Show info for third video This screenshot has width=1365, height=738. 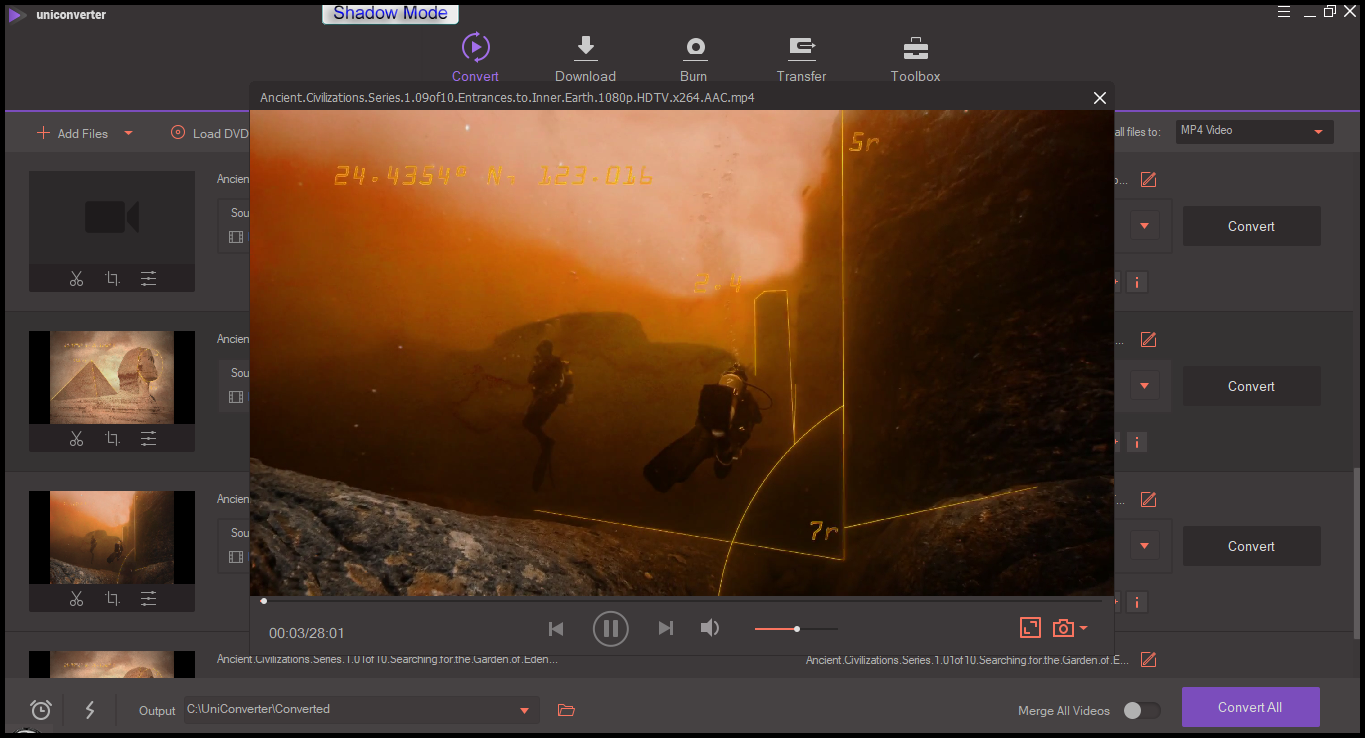1136,602
